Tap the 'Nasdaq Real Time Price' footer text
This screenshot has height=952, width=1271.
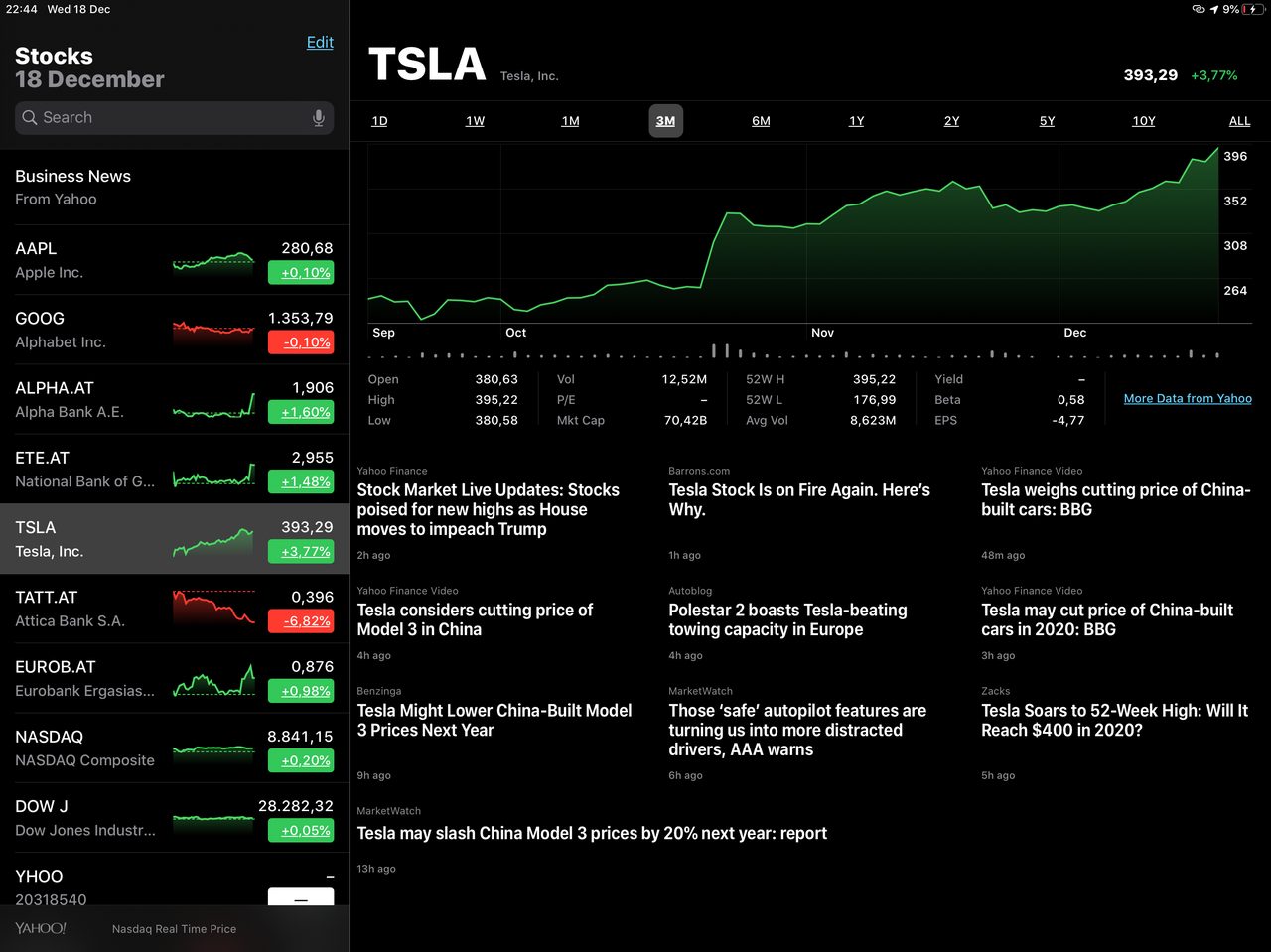[x=174, y=929]
